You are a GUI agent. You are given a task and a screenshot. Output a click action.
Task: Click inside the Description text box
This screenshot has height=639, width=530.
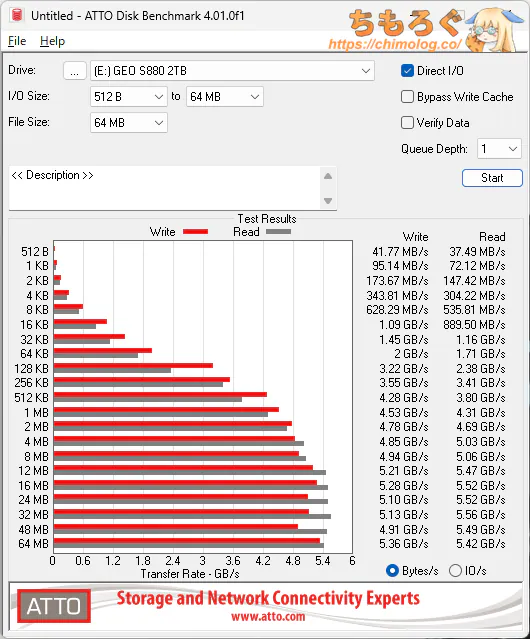pyautogui.click(x=165, y=187)
